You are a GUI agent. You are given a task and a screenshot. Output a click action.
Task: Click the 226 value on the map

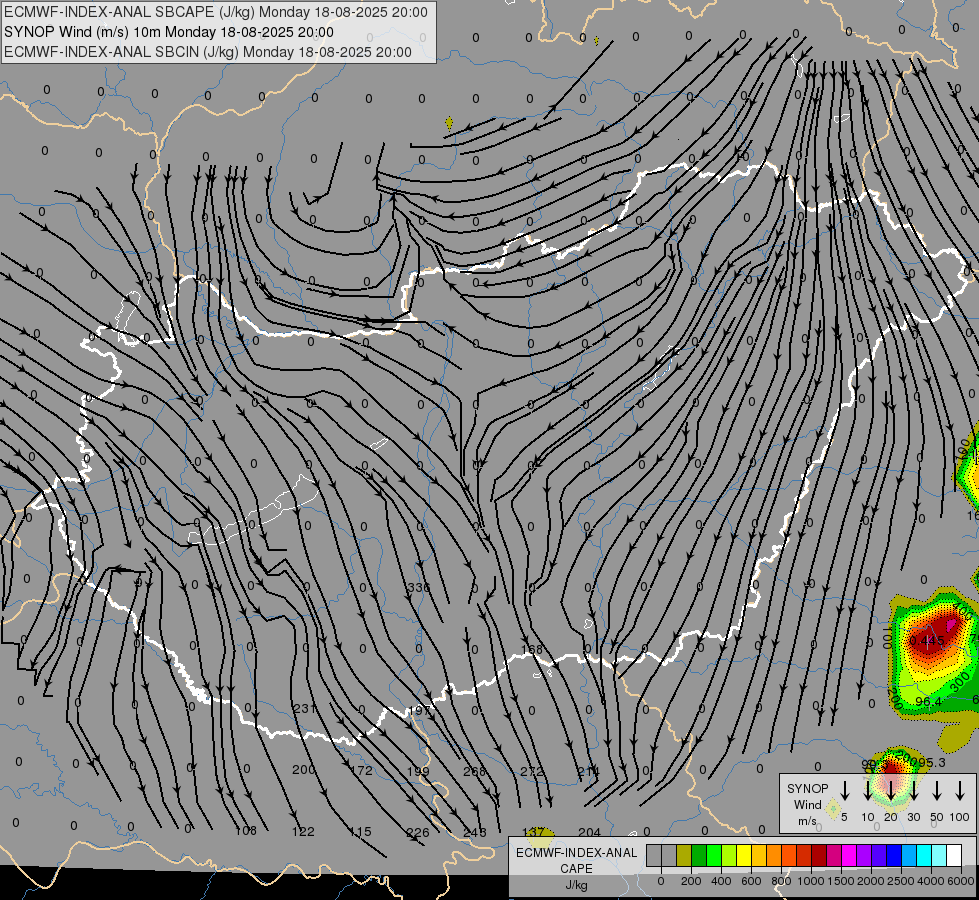418,833
